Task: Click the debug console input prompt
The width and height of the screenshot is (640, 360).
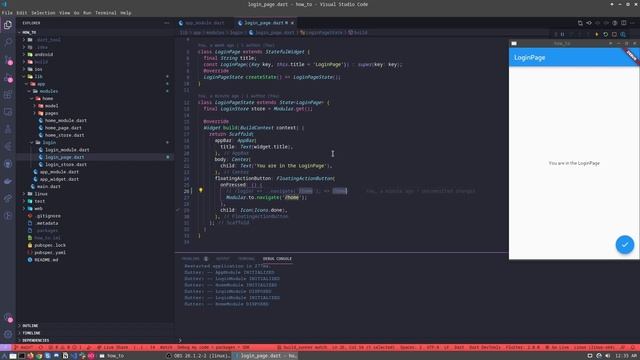Action: (343, 340)
